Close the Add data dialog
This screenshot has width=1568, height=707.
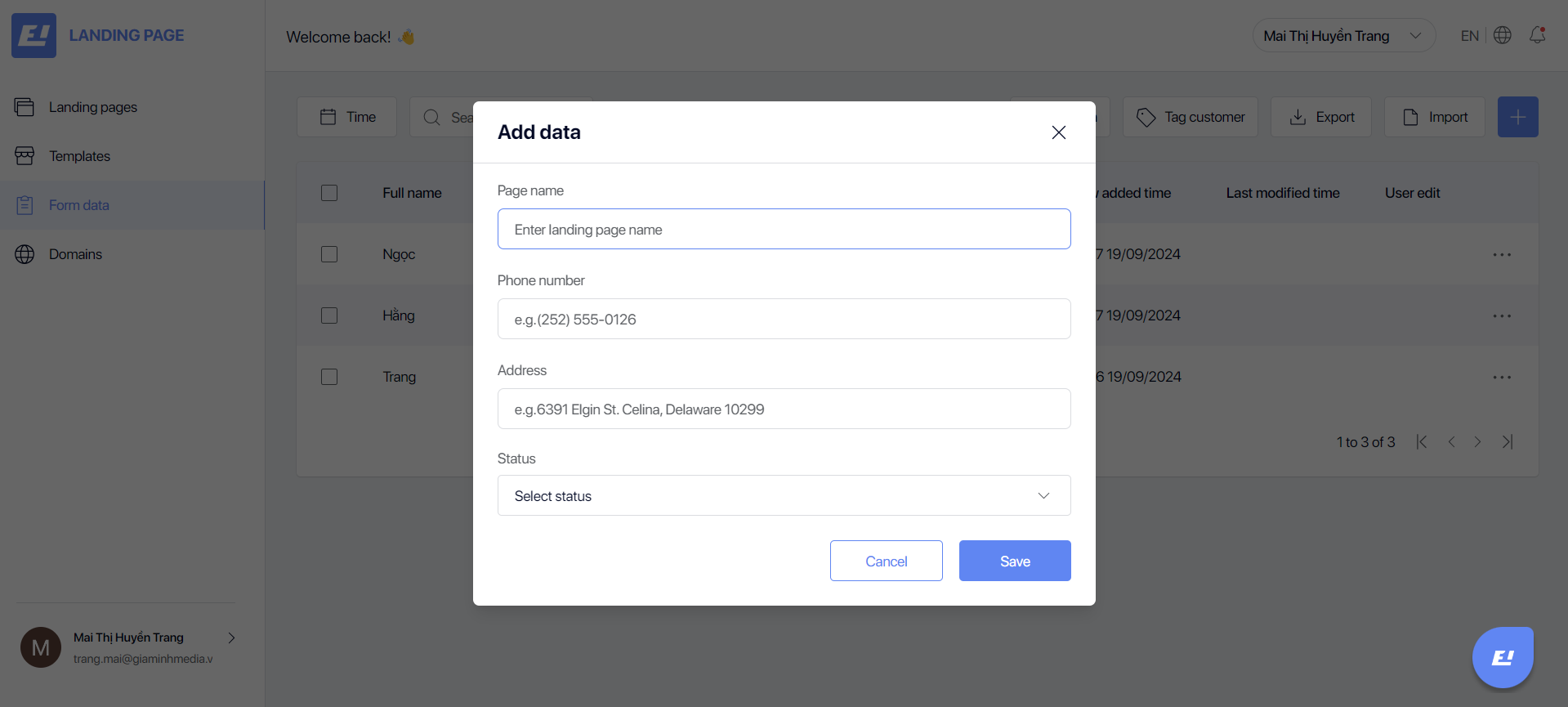1058,132
